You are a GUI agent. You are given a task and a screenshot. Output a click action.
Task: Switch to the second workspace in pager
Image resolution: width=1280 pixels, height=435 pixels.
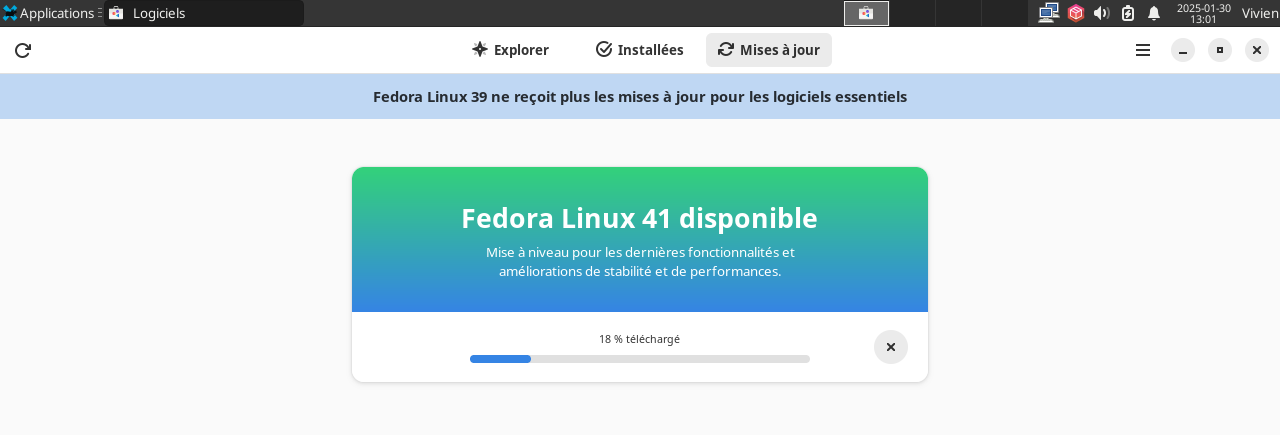coord(912,13)
